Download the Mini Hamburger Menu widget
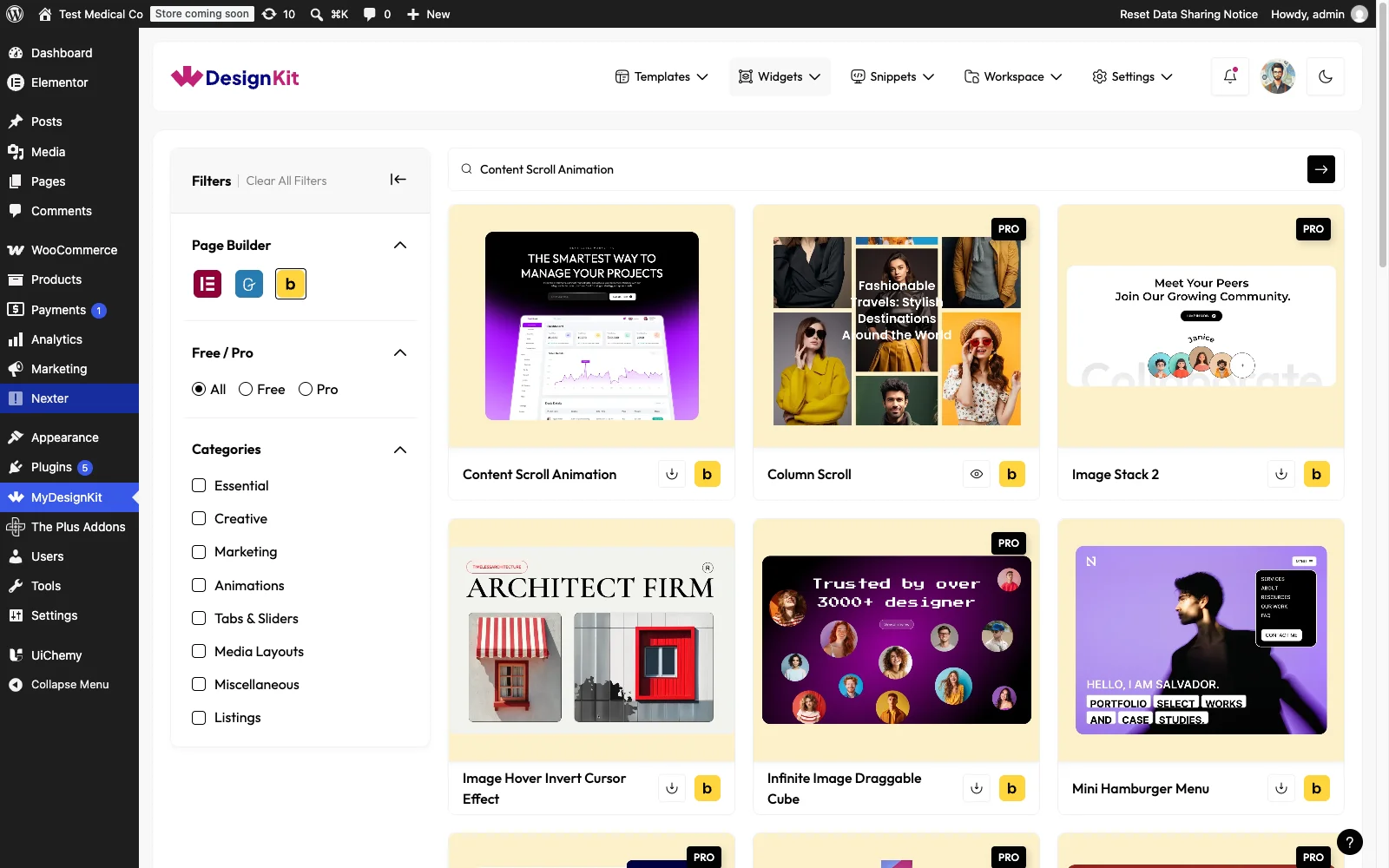Viewport: 1389px width, 868px height. click(x=1281, y=788)
